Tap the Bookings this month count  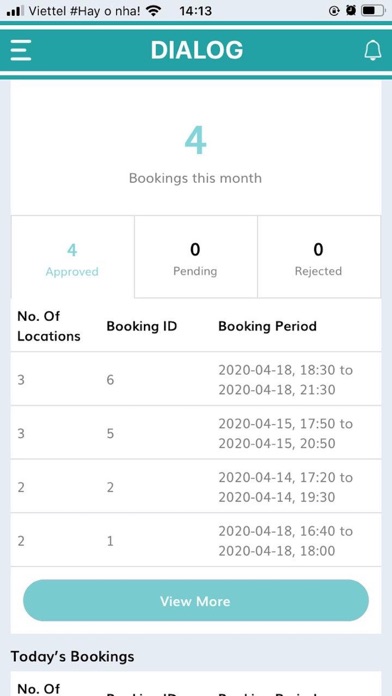point(195,141)
